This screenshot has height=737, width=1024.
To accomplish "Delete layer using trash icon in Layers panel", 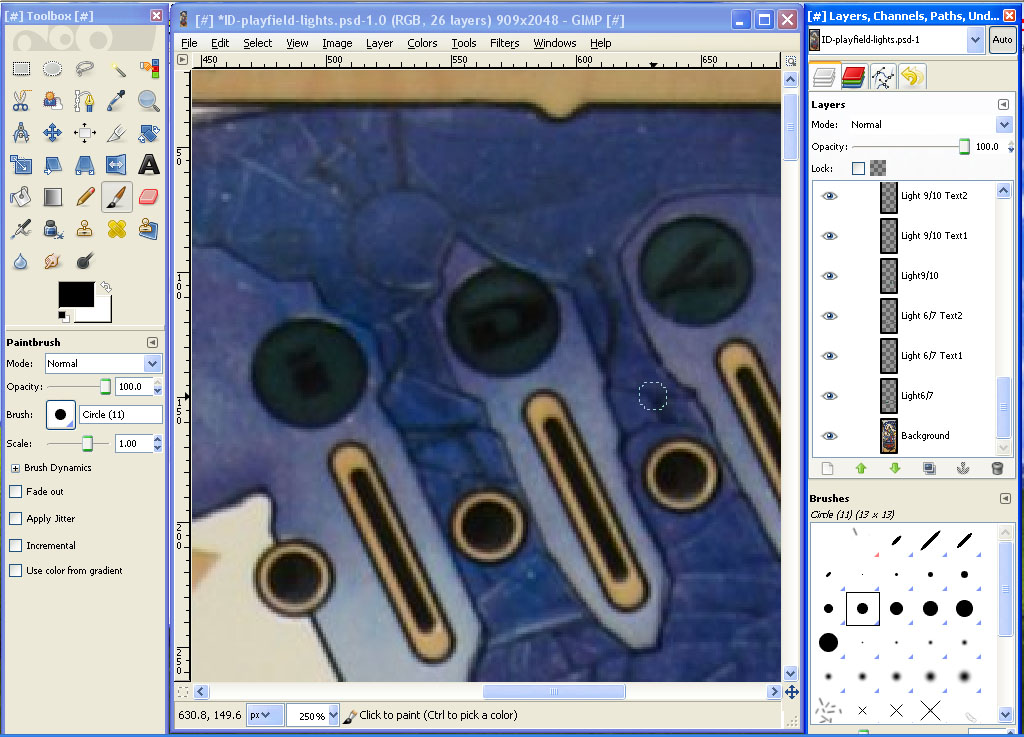I will (996, 468).
